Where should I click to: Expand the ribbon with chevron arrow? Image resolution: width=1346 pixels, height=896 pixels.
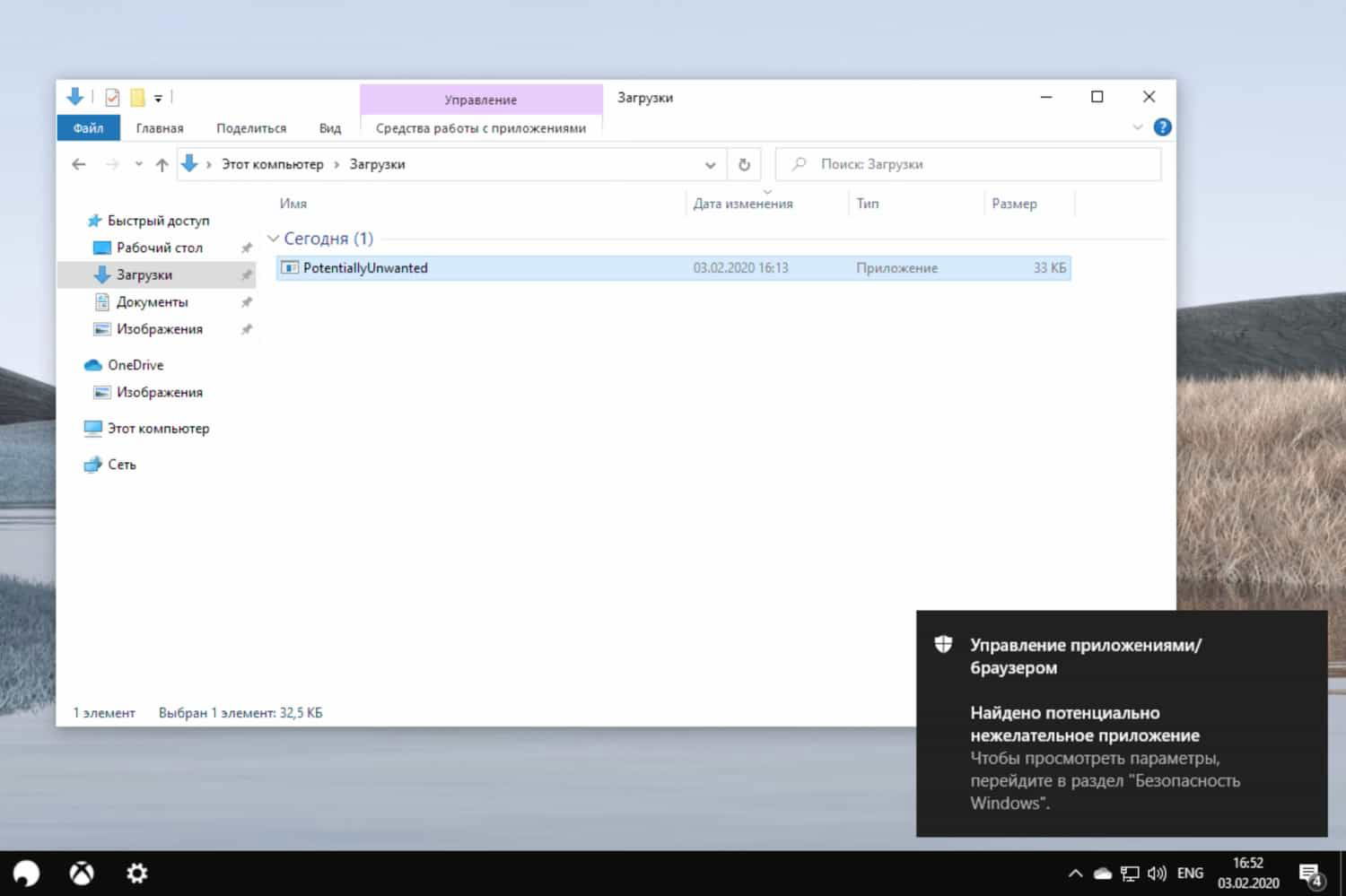(1137, 127)
